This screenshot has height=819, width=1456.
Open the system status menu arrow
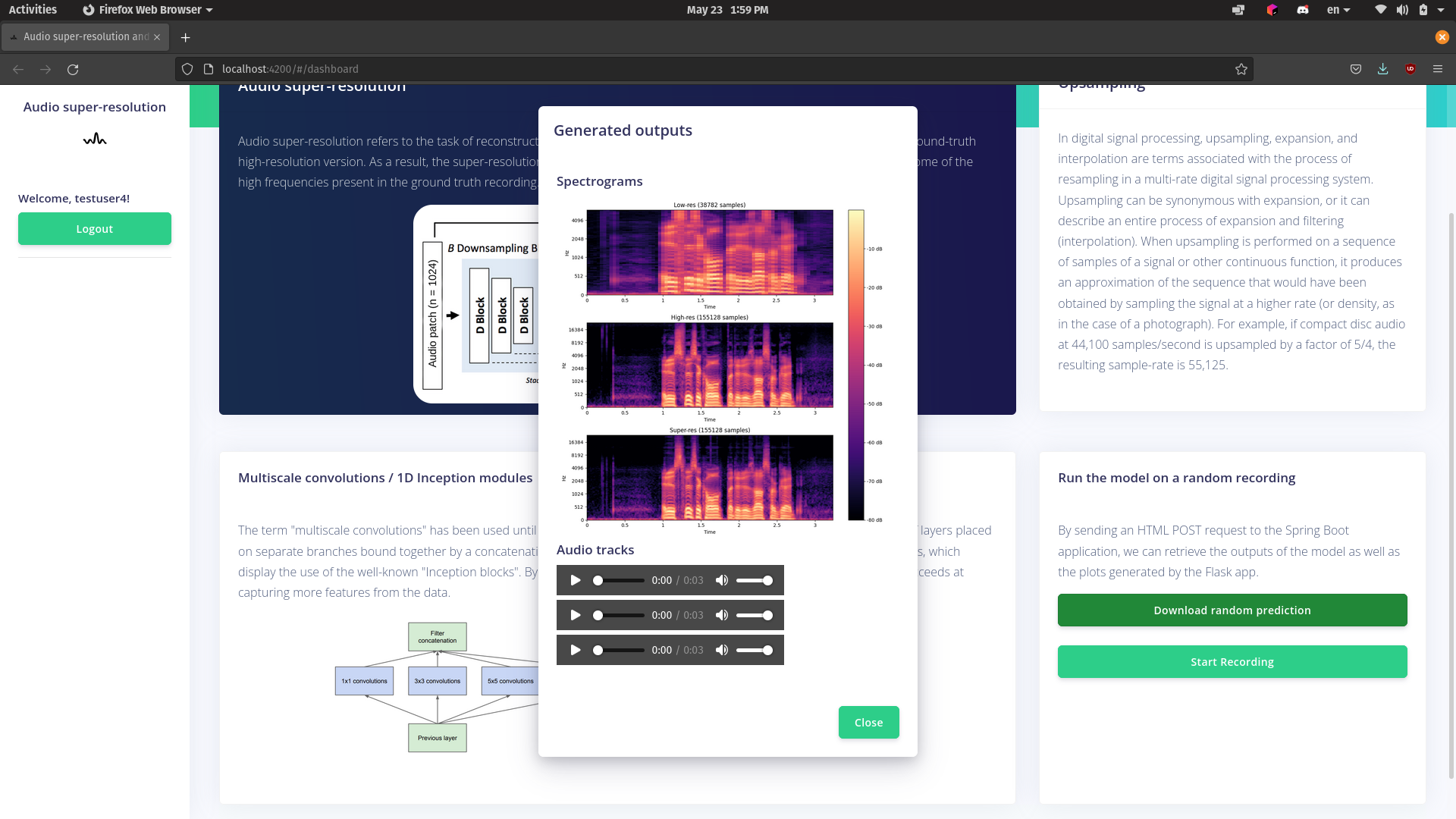tap(1441, 10)
